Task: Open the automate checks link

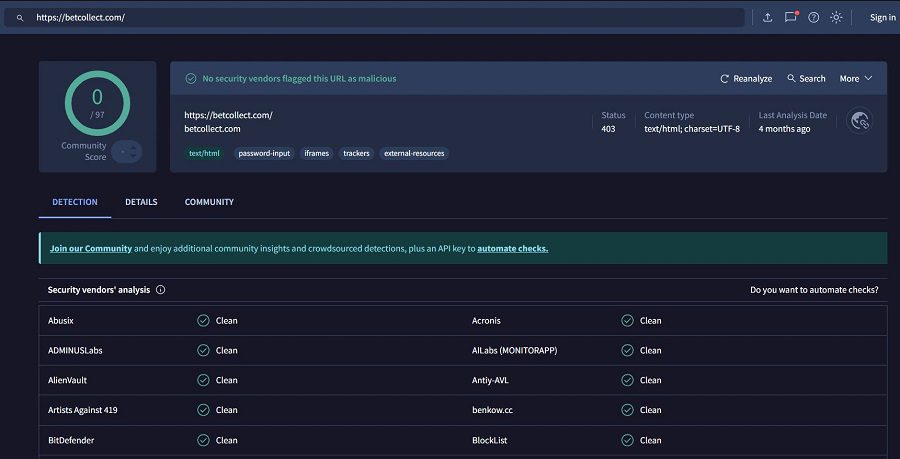Action: pyautogui.click(x=513, y=249)
